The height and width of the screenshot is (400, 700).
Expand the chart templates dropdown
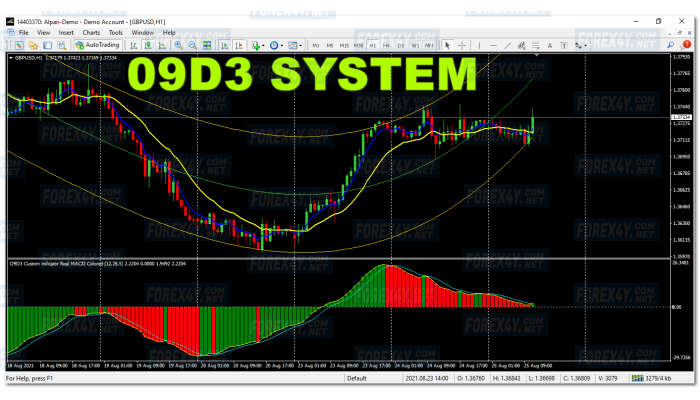[296, 45]
